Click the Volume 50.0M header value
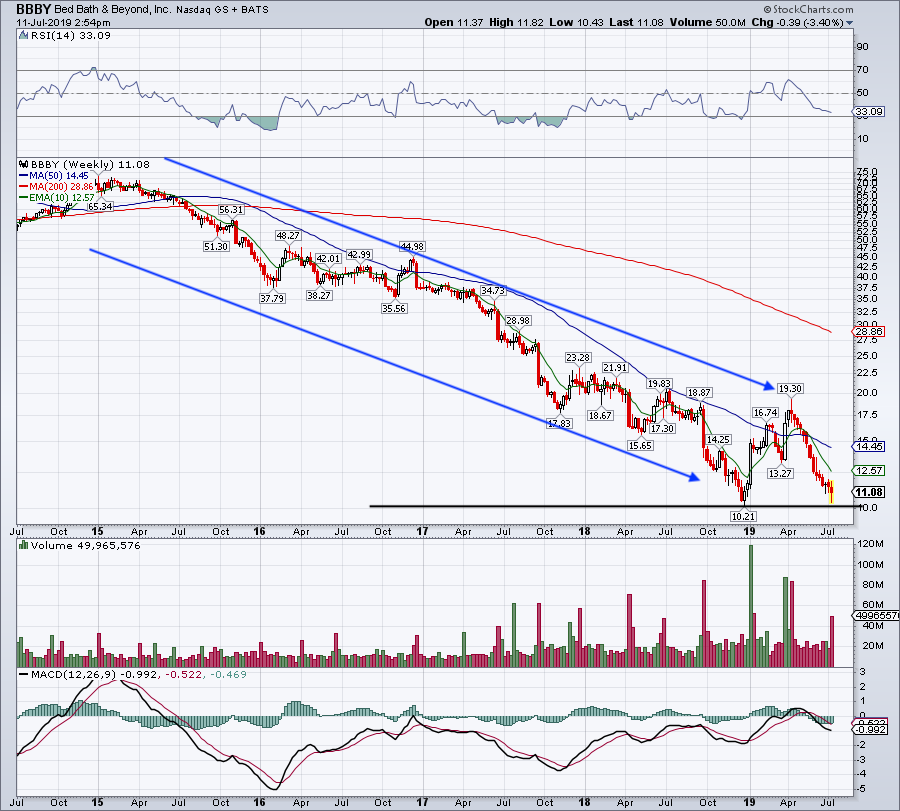Viewport: 900px width, 811px height. click(707, 22)
